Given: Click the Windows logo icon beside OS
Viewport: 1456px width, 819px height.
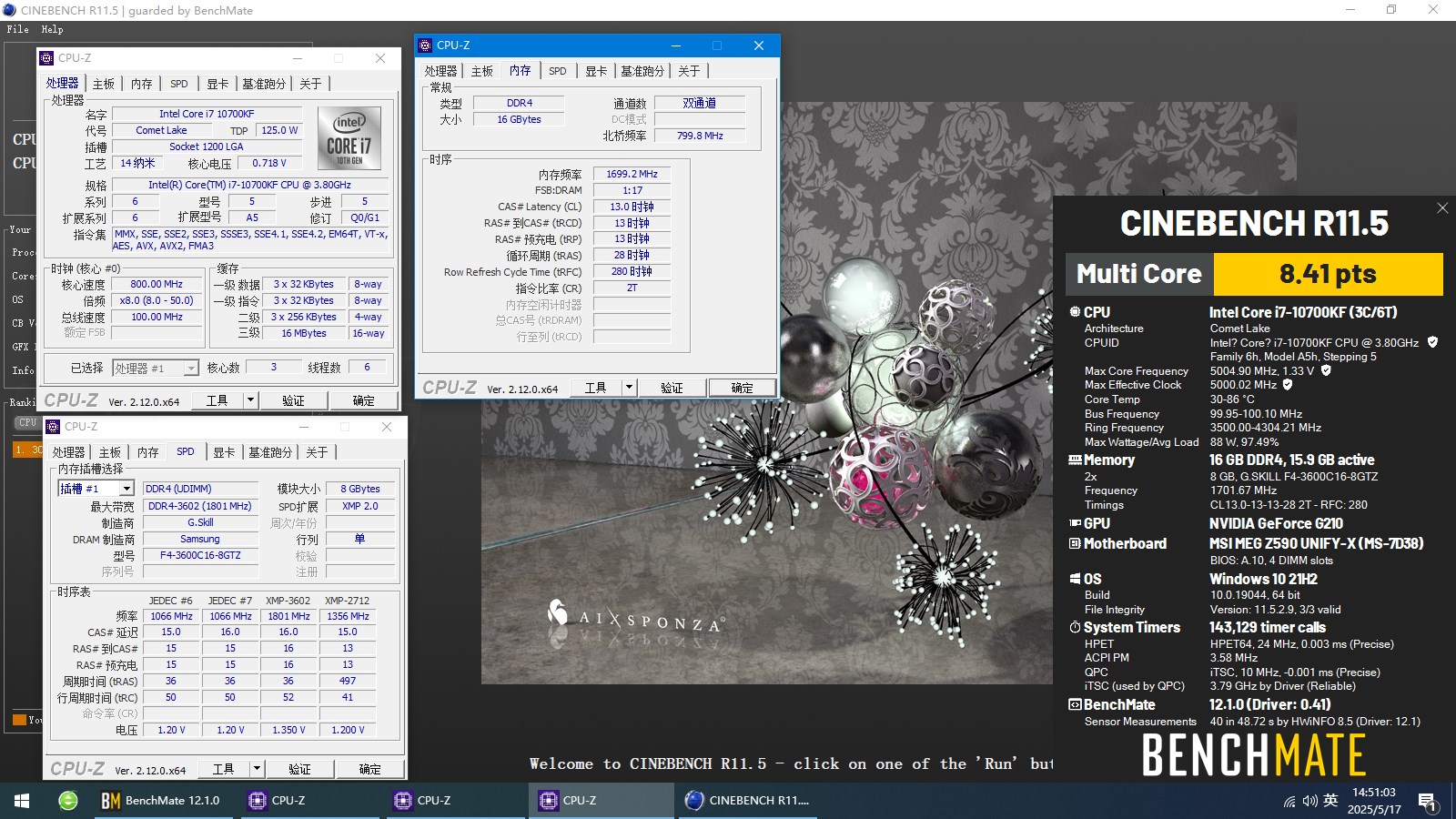Looking at the screenshot, I should [1075, 579].
